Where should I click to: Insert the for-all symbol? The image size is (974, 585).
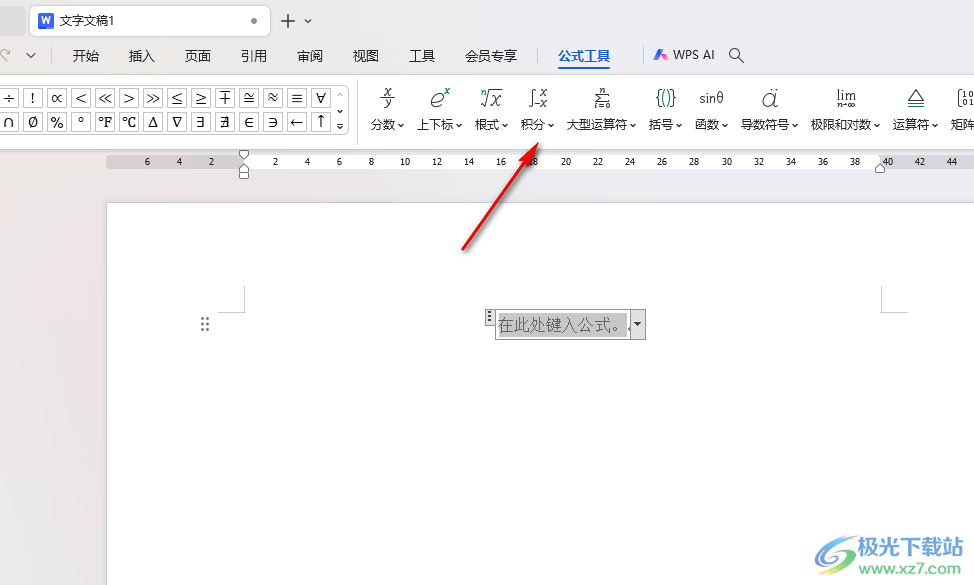coord(321,98)
